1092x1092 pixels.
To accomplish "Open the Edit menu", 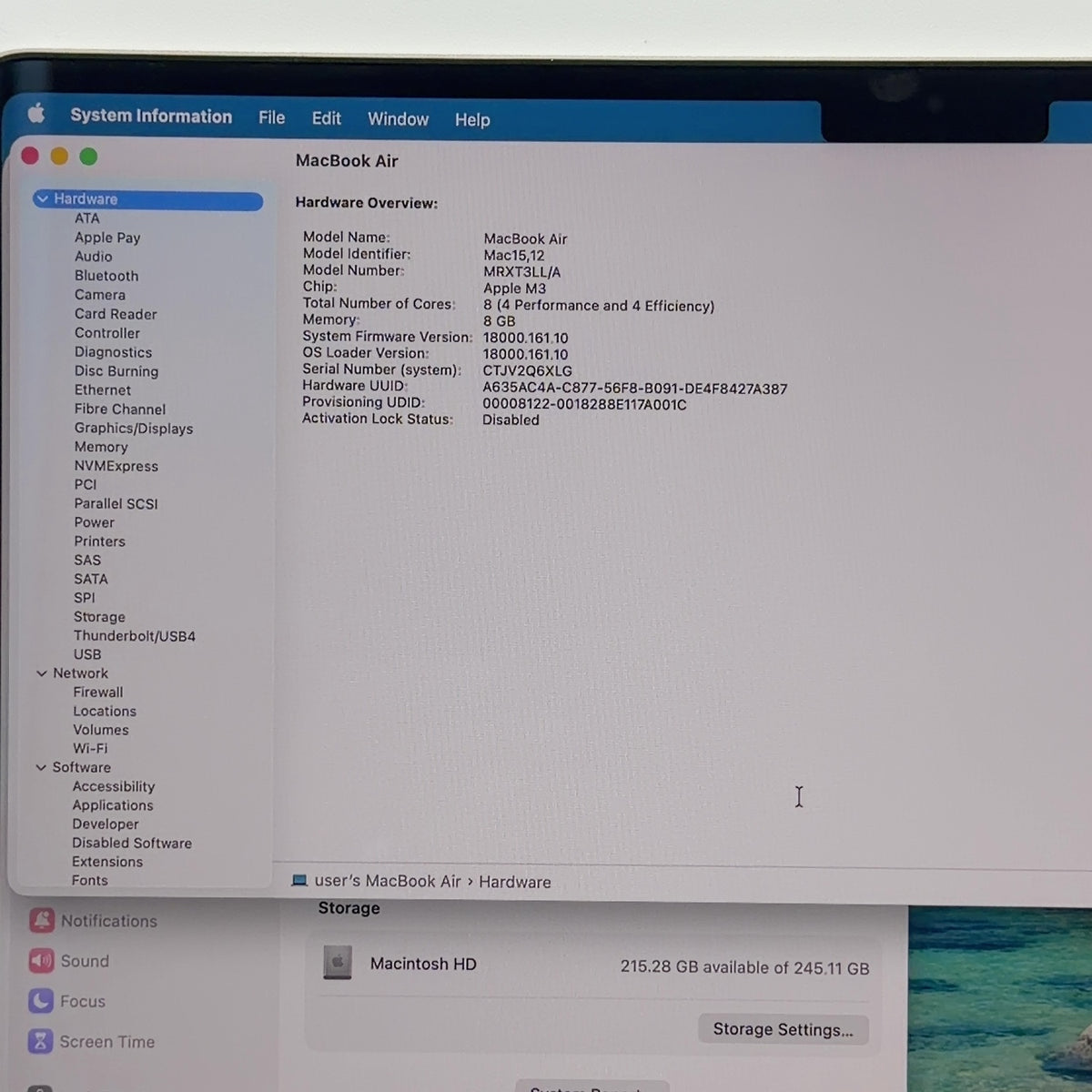I will [326, 118].
